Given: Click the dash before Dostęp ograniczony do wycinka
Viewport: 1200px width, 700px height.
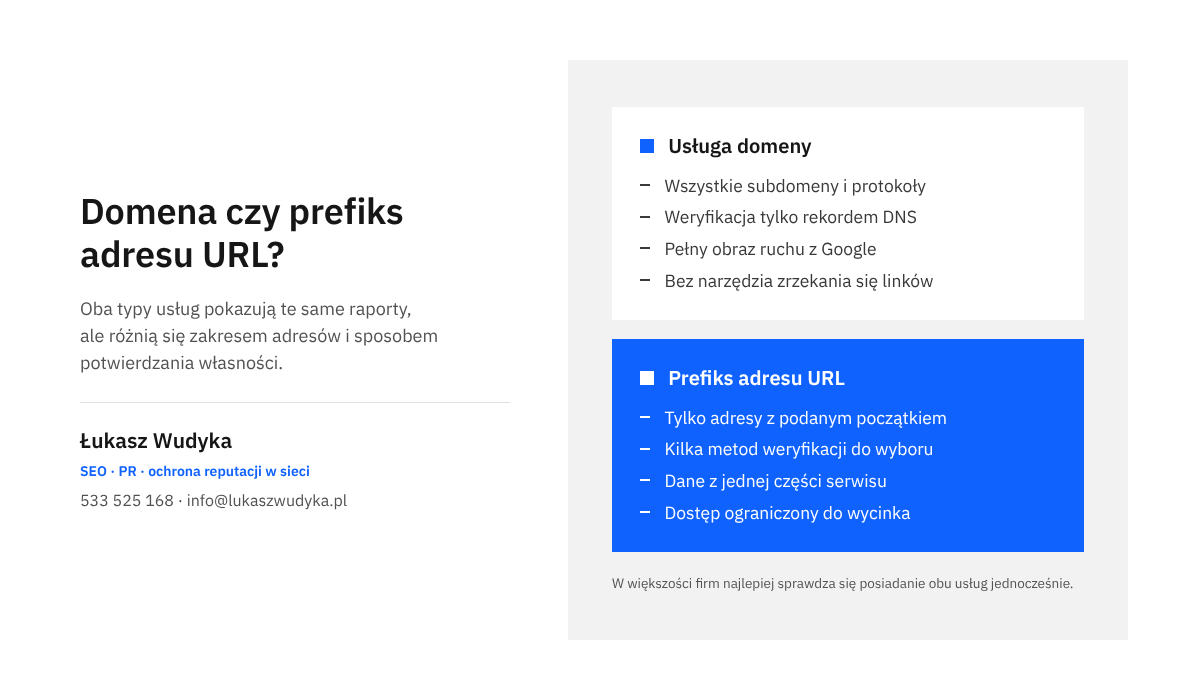Looking at the screenshot, I should pos(645,513).
